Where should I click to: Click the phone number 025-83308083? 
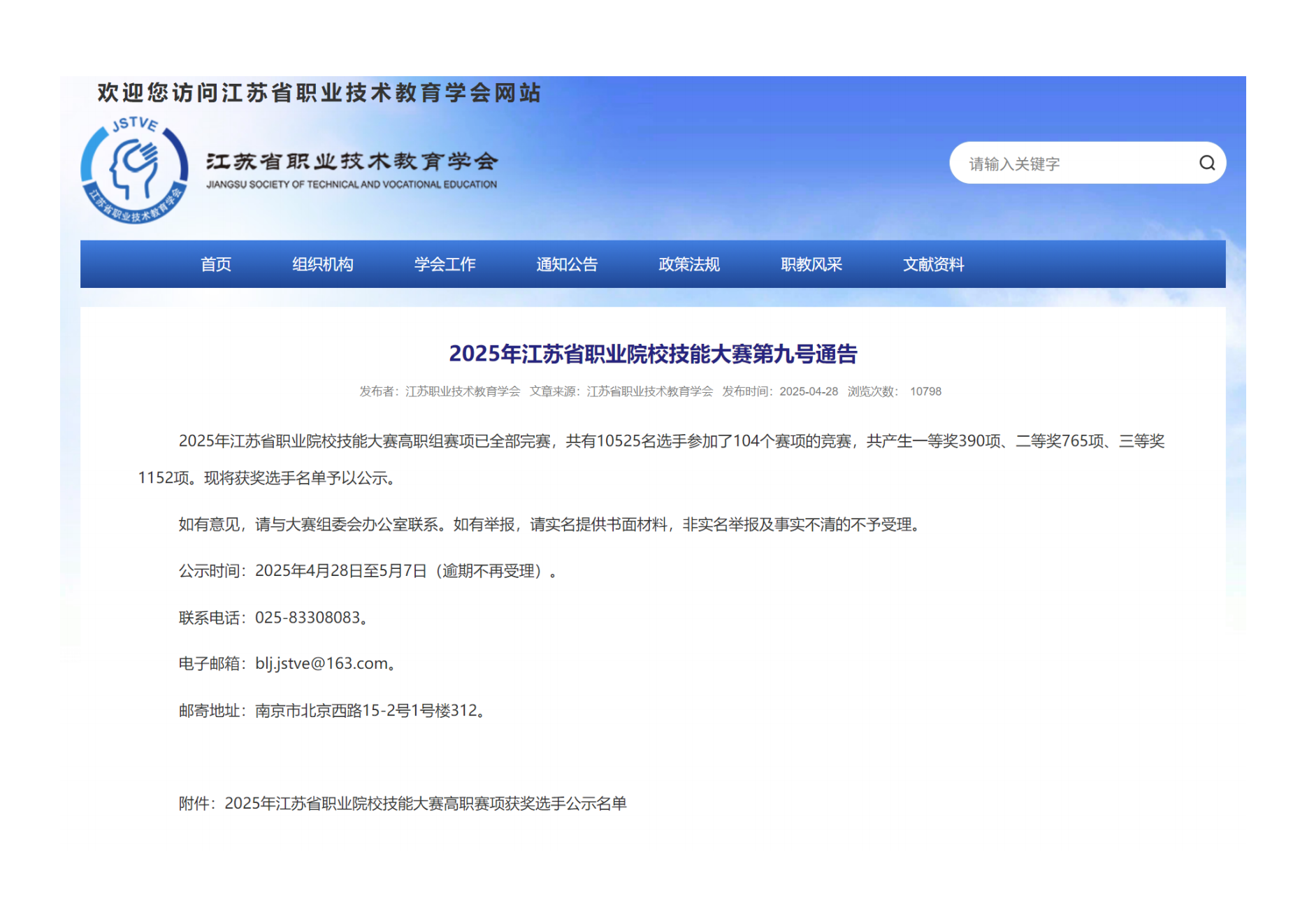coord(308,618)
